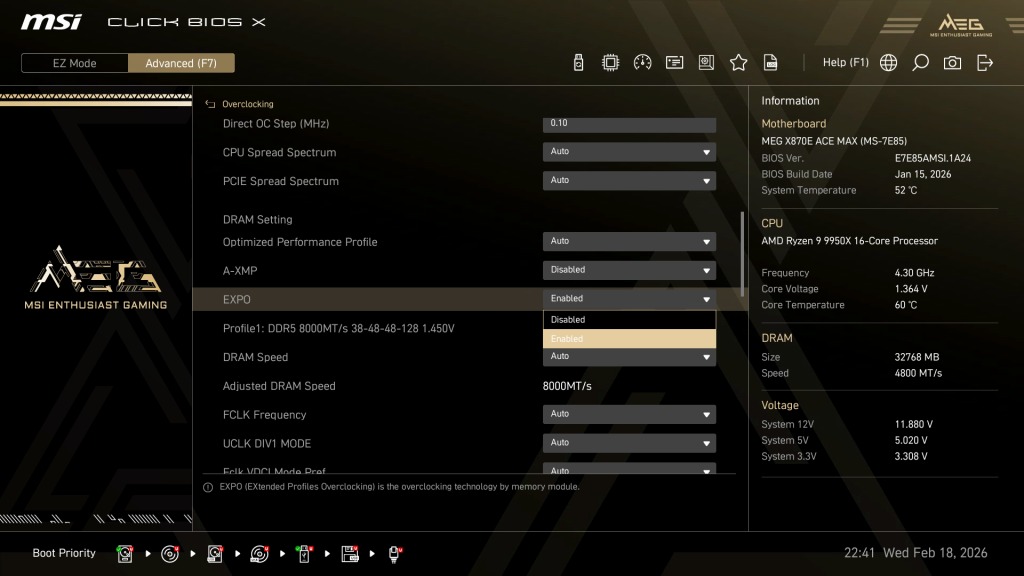This screenshot has width=1024, height=576.
Task: Click System 3.3V 3.308 V reading
Action: [911, 456]
